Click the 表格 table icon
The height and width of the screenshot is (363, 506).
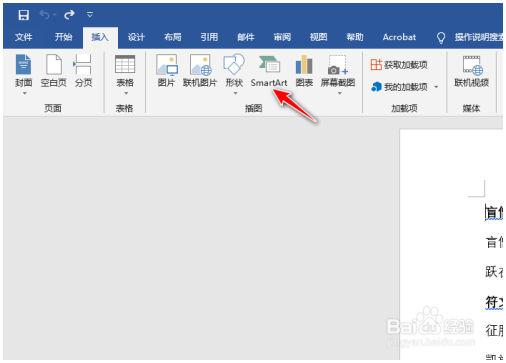125,64
